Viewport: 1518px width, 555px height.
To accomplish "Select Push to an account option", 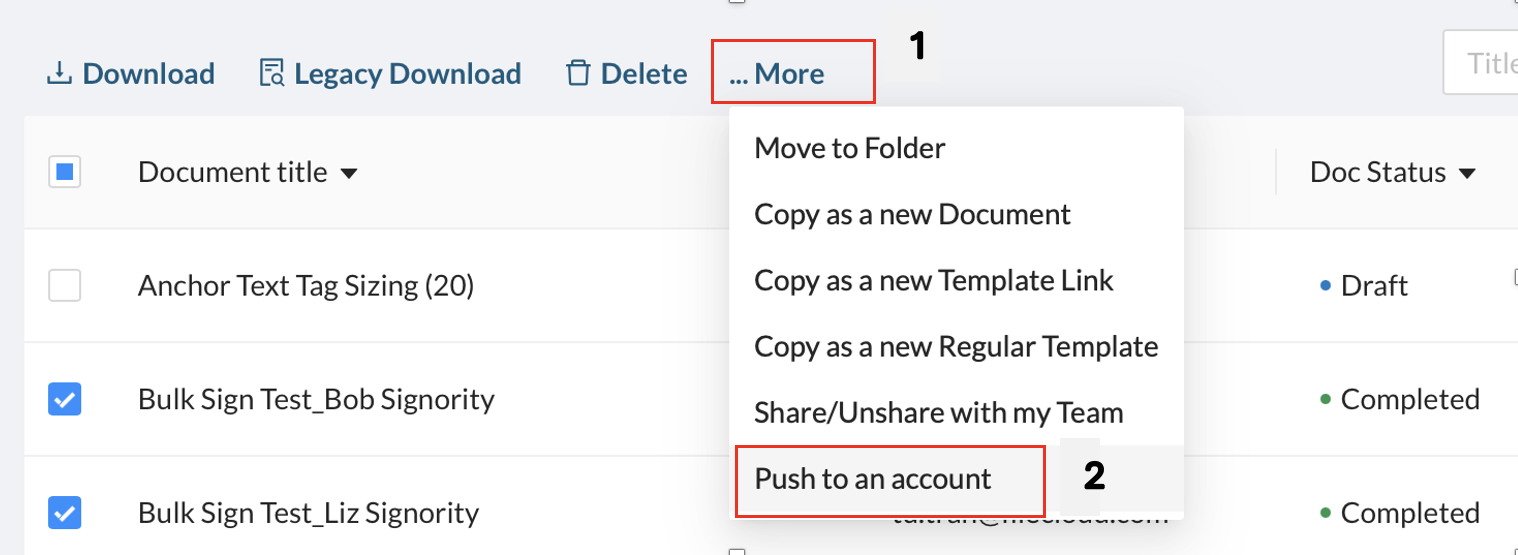I will (x=873, y=478).
